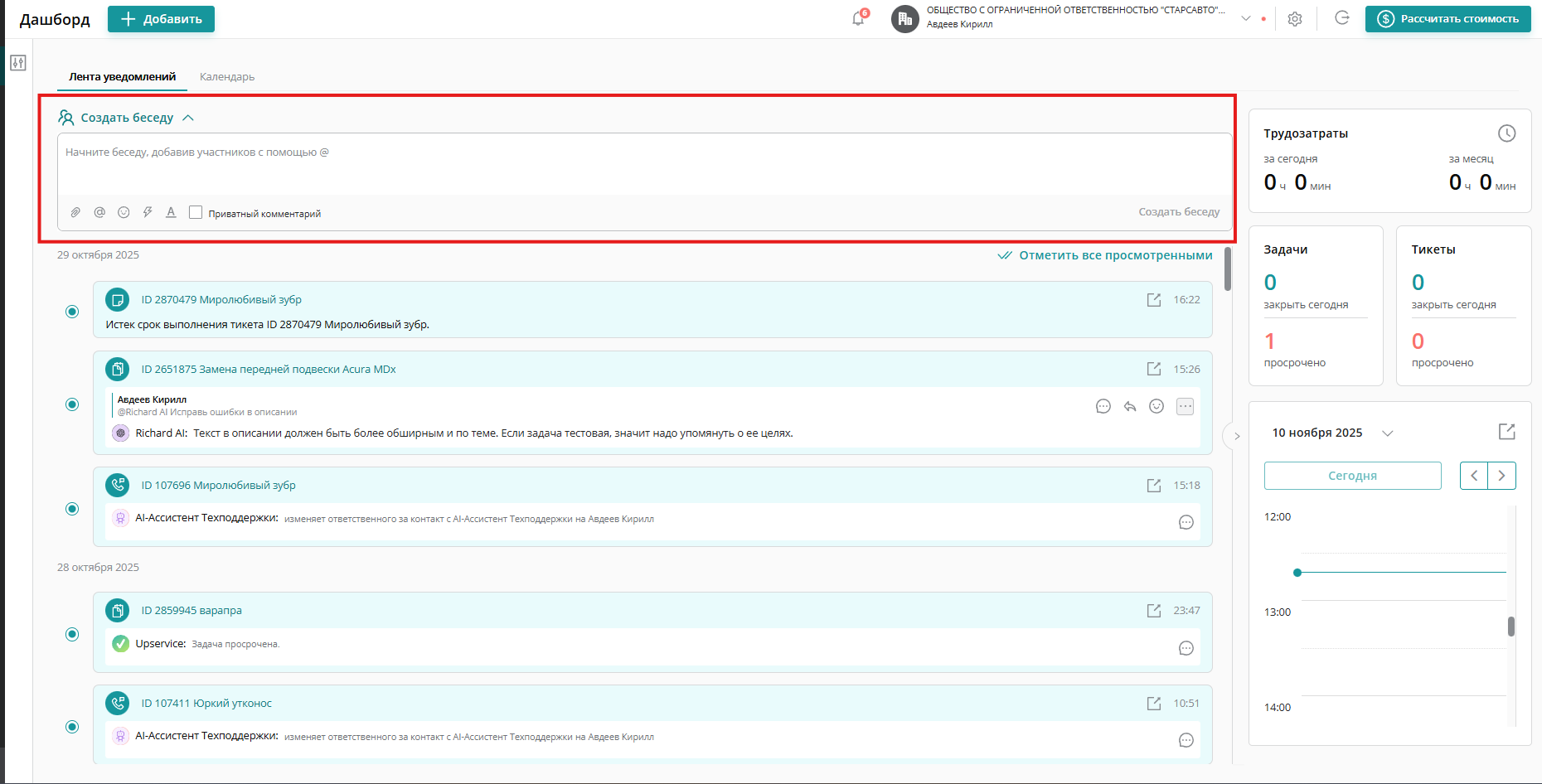Click the lightning quick-reply icon
Image resolution: width=1542 pixels, height=784 pixels.
[148, 212]
